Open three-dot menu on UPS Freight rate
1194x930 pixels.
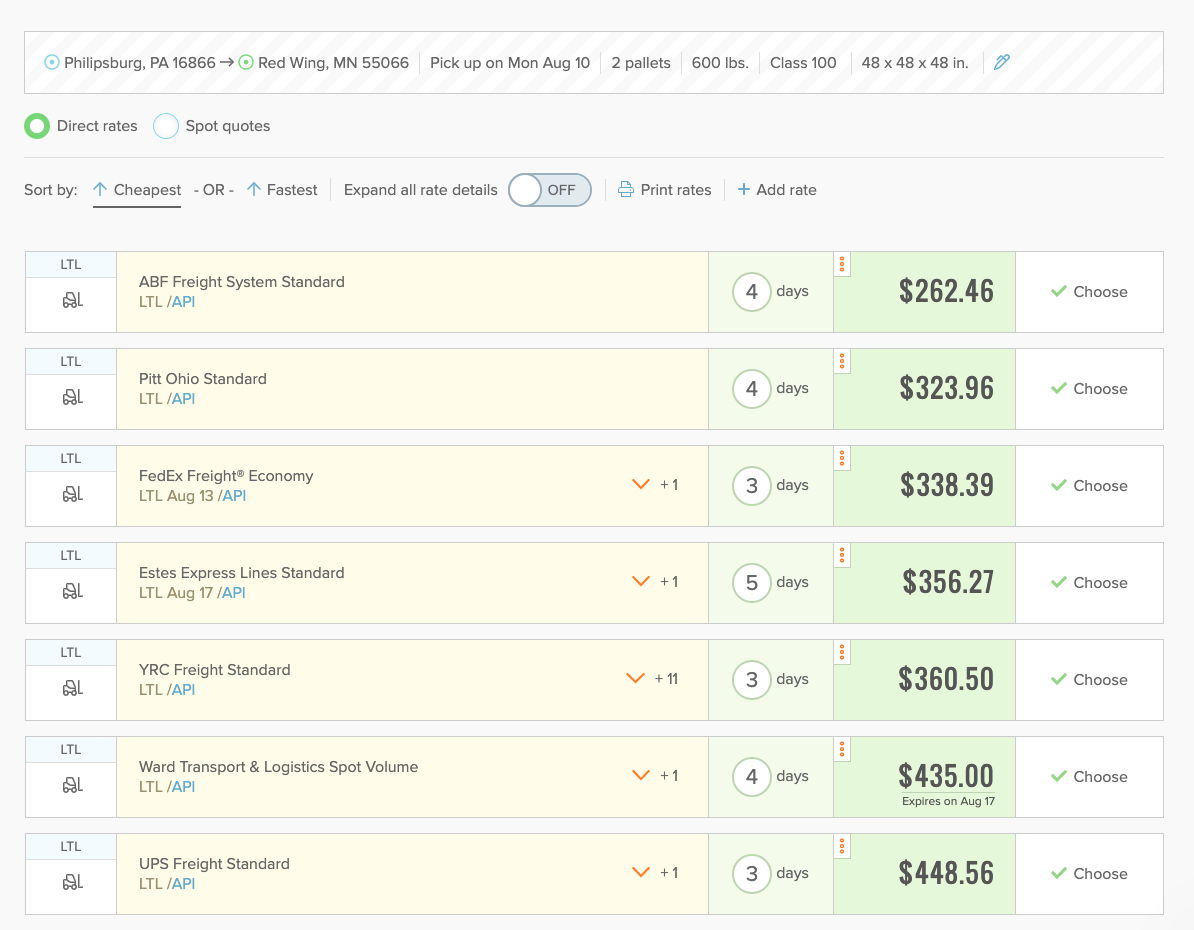click(x=842, y=846)
